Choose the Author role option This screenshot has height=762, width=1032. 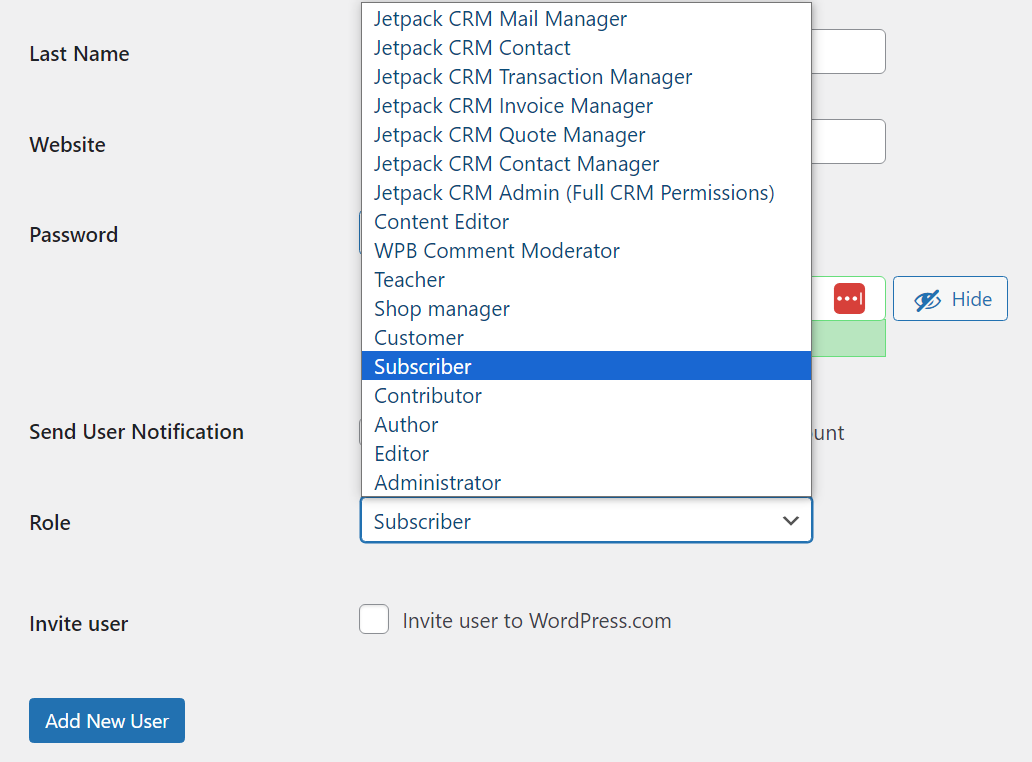(405, 424)
